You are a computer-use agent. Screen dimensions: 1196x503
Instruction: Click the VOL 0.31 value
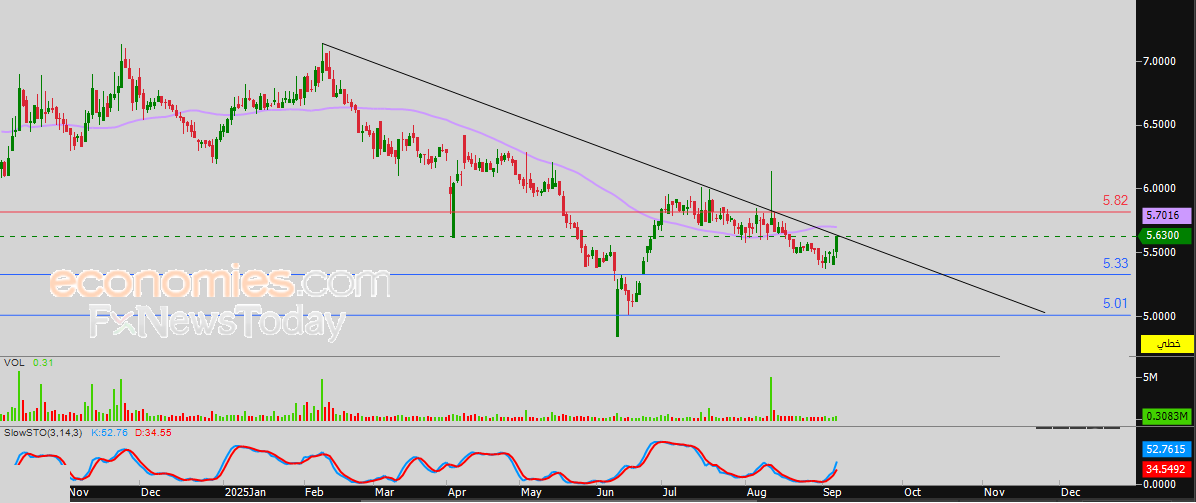pos(42,364)
